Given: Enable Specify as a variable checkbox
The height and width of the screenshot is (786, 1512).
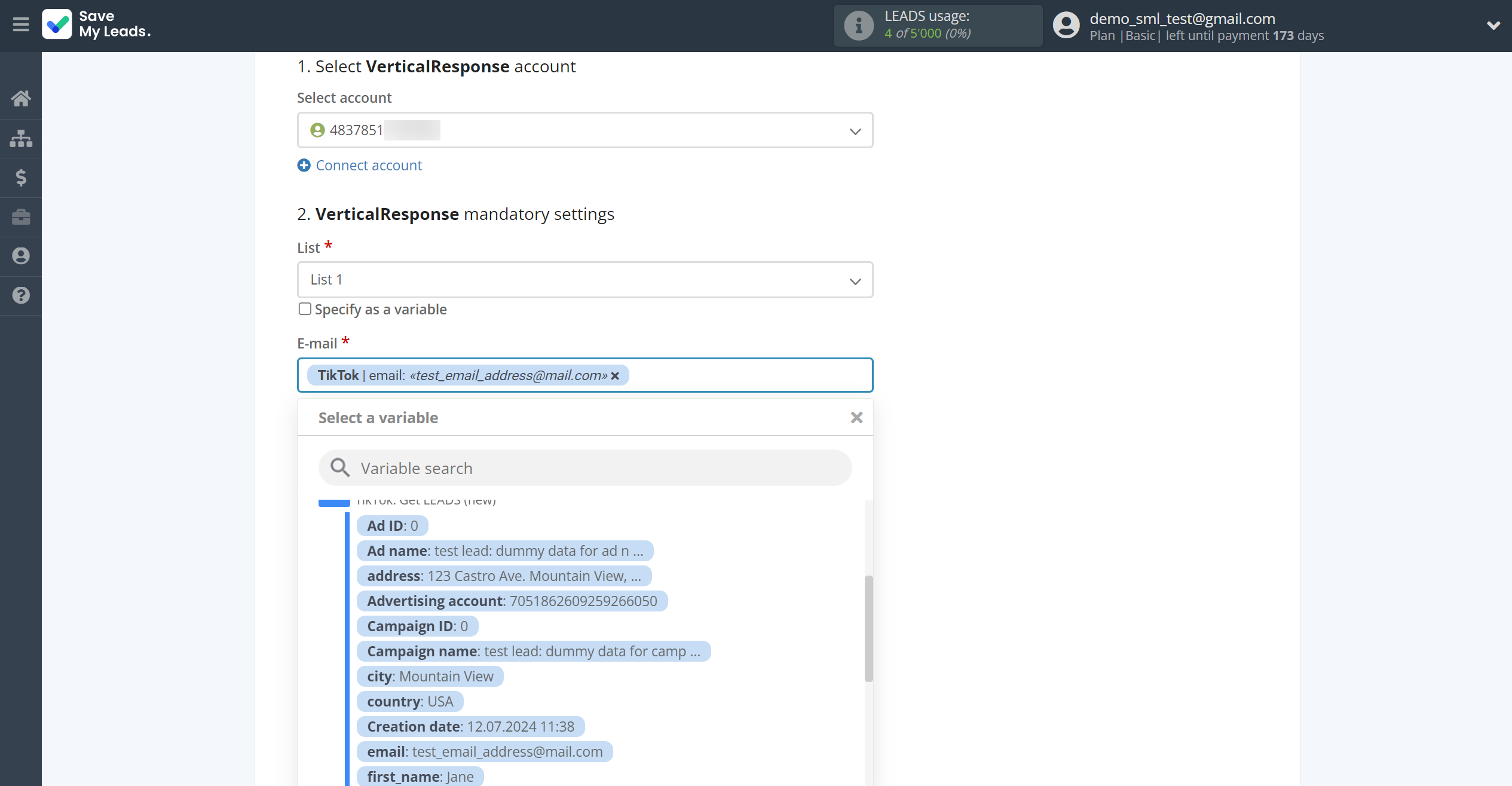Looking at the screenshot, I should coord(305,309).
